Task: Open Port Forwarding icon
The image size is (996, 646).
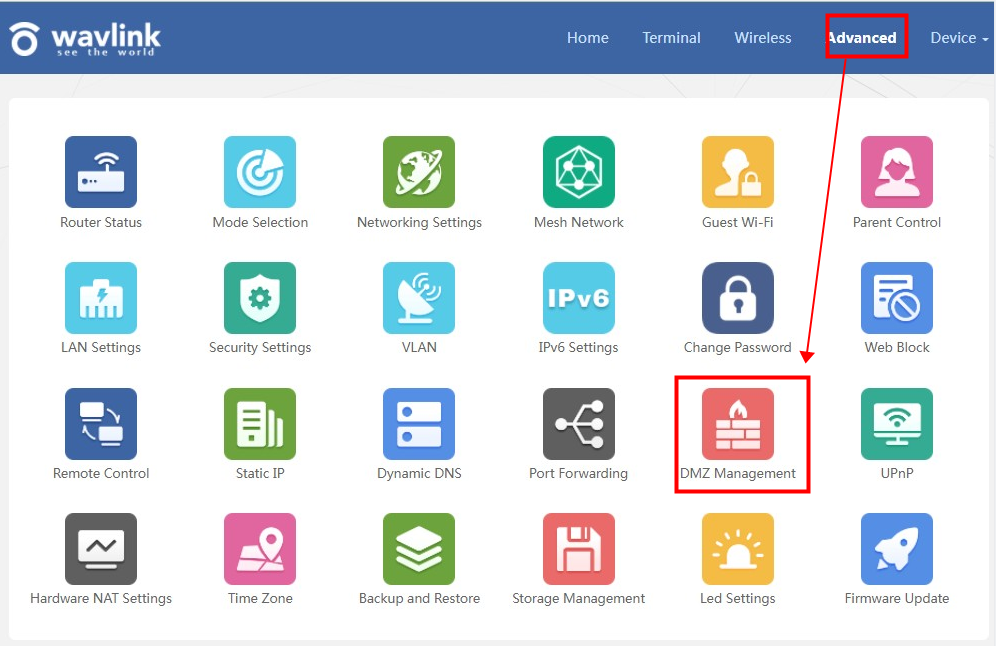Action: point(579,424)
